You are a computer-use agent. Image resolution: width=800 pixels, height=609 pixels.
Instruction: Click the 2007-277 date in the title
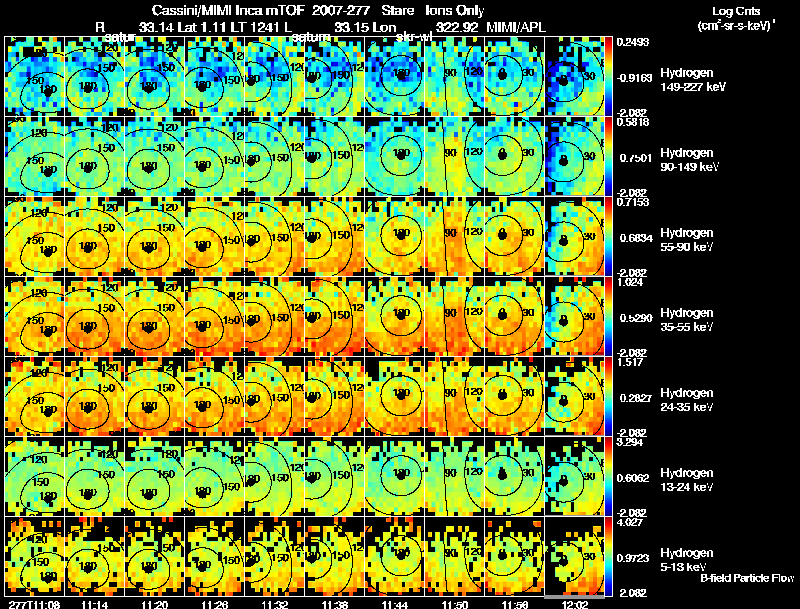(x=342, y=11)
